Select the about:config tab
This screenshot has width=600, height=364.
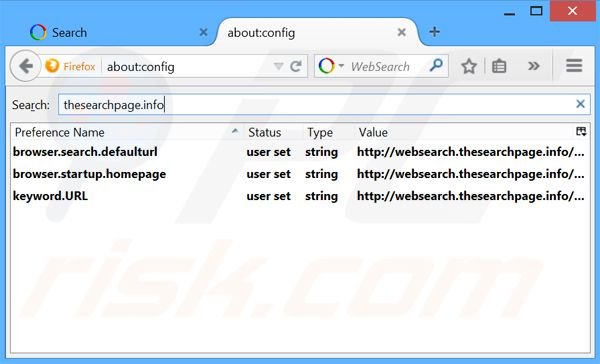[318, 33]
